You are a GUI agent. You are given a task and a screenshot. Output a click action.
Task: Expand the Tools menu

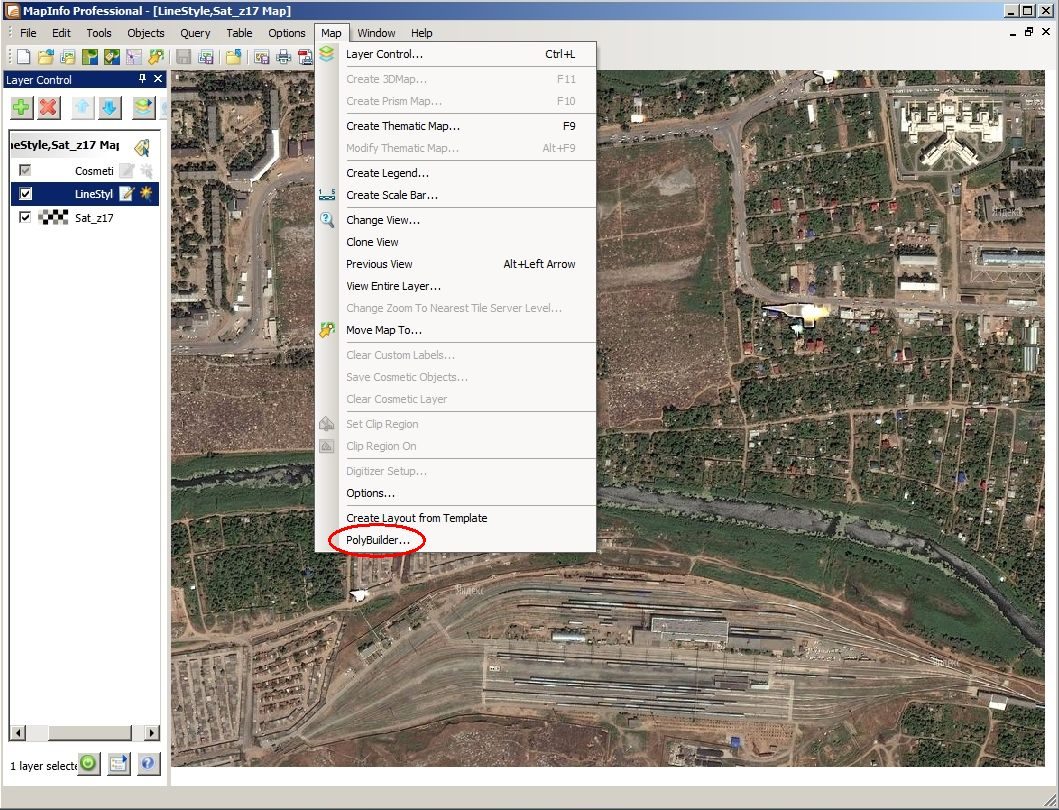99,33
